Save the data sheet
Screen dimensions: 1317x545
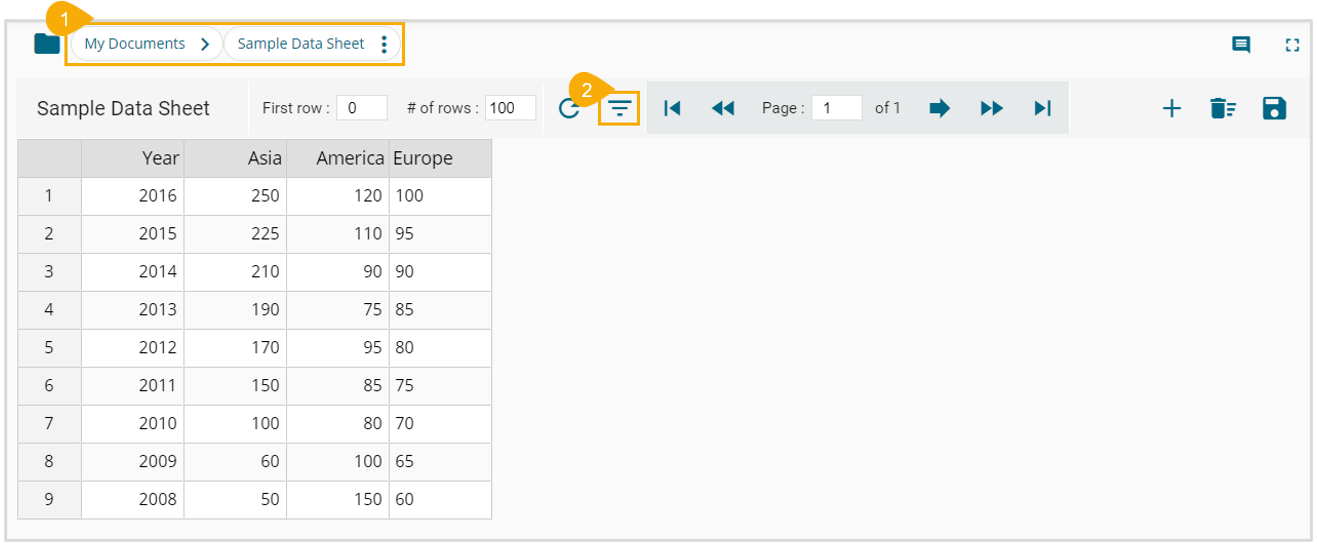(1274, 109)
